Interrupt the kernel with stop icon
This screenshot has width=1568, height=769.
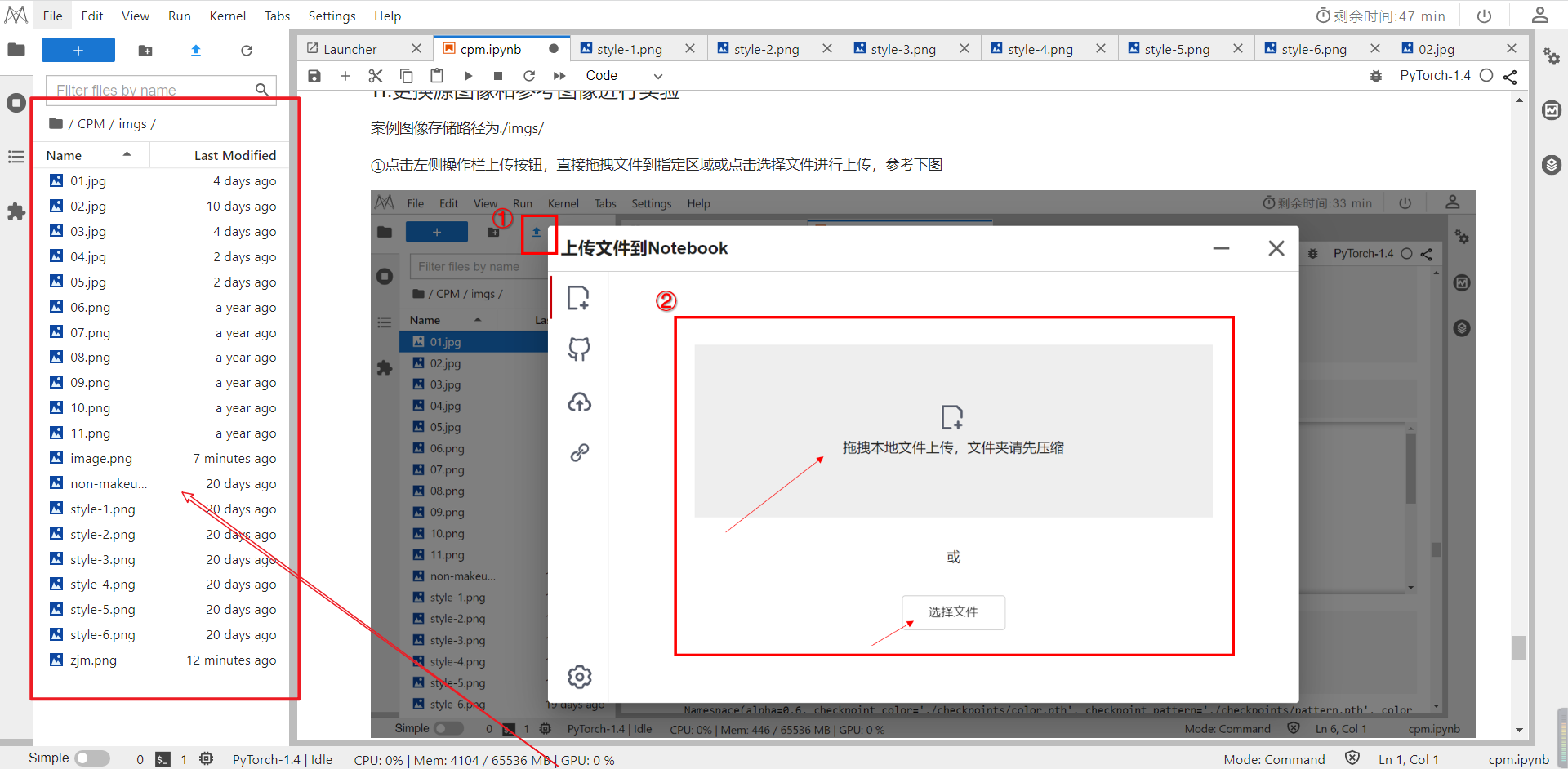click(498, 76)
